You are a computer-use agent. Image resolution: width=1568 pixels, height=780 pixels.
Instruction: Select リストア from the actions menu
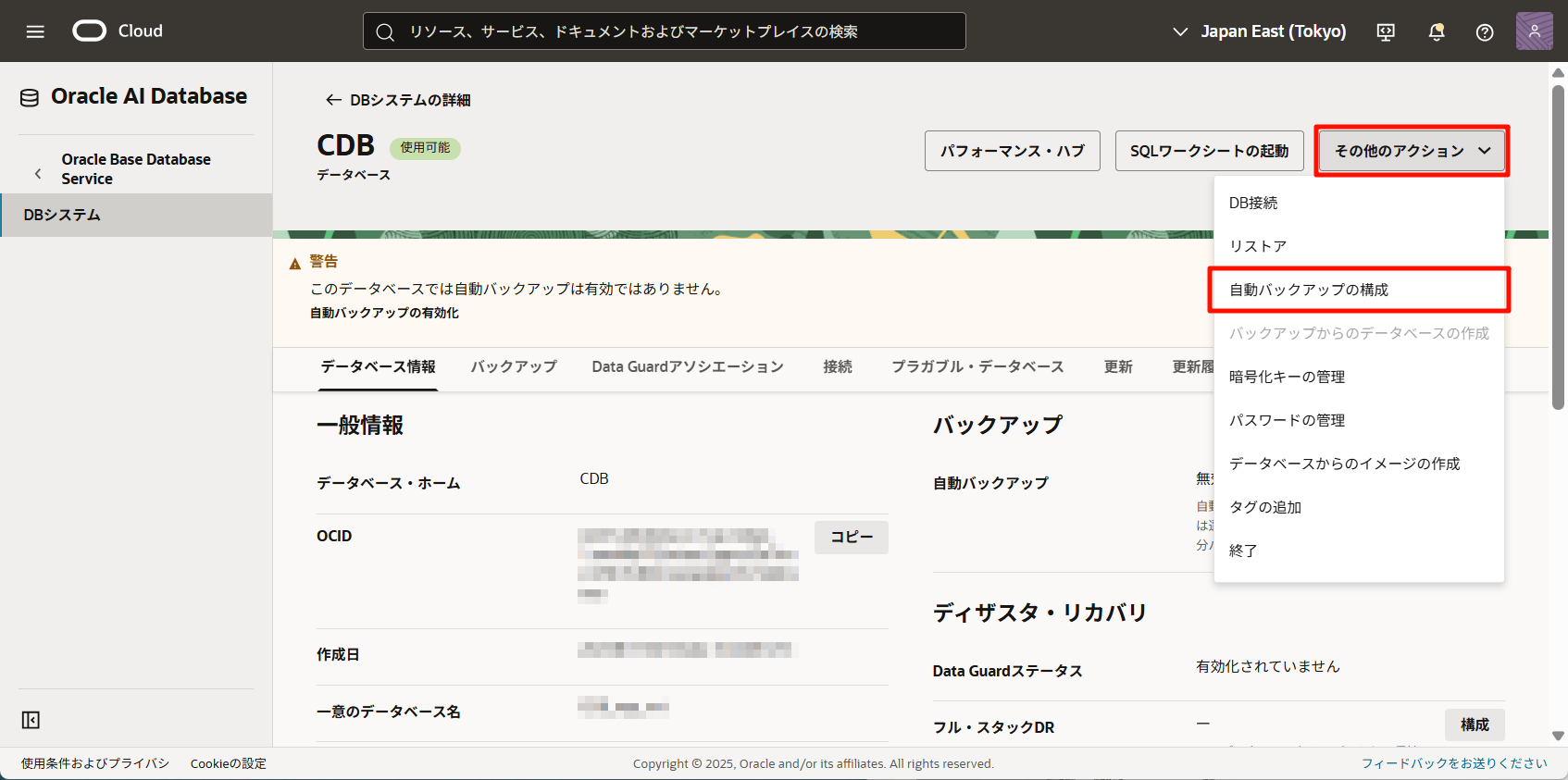click(x=1359, y=246)
